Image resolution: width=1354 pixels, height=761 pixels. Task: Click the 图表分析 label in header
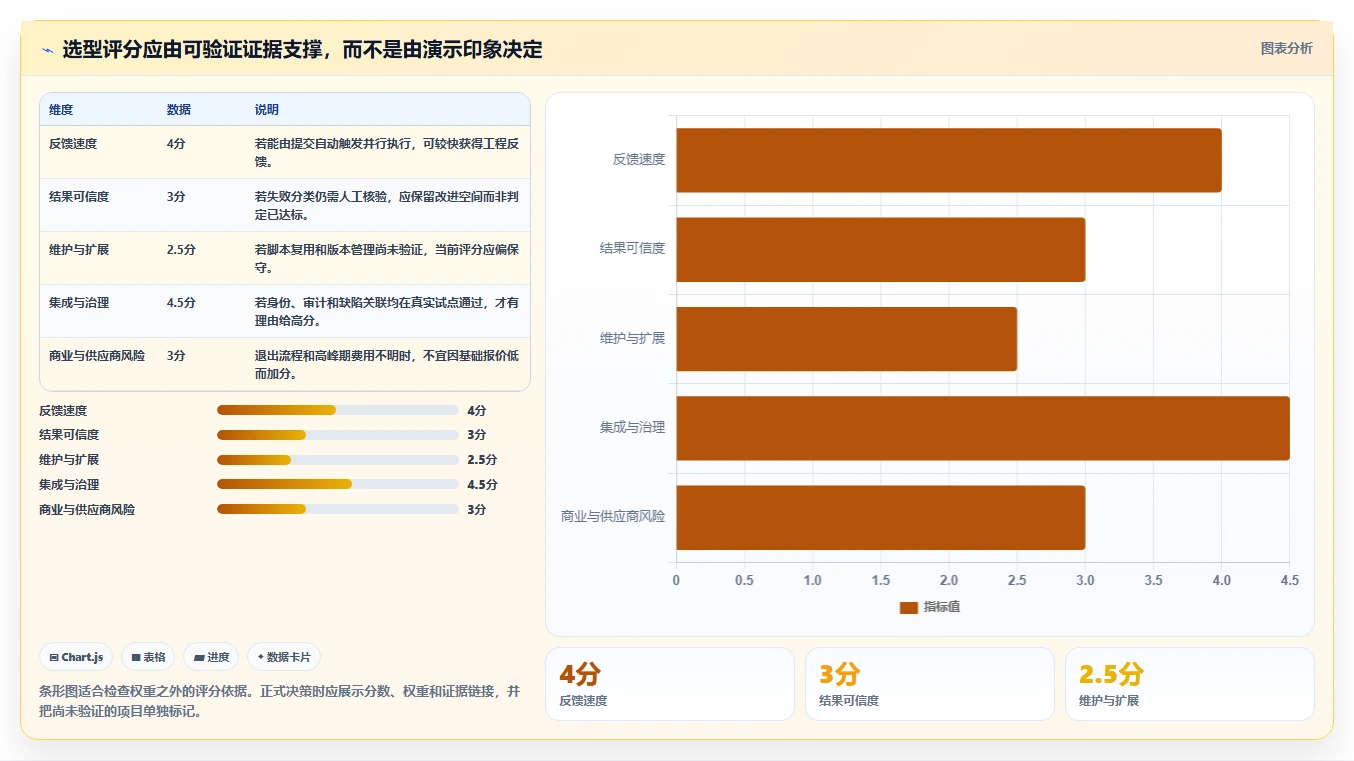tap(1286, 49)
